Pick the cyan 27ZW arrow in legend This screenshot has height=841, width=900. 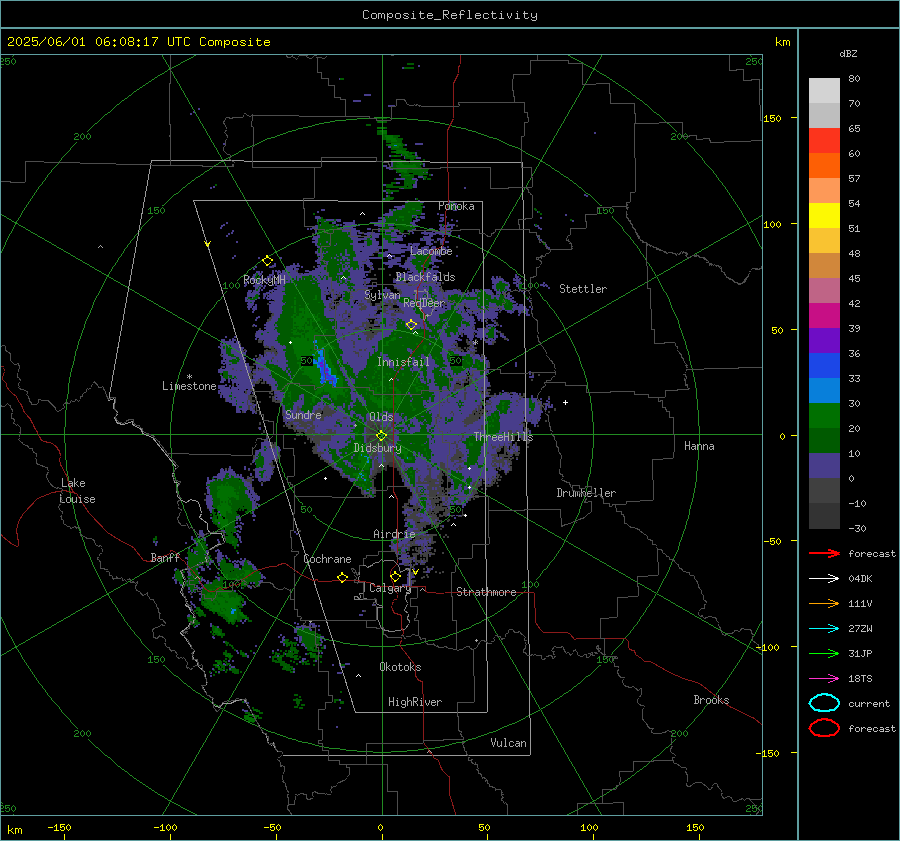824,629
